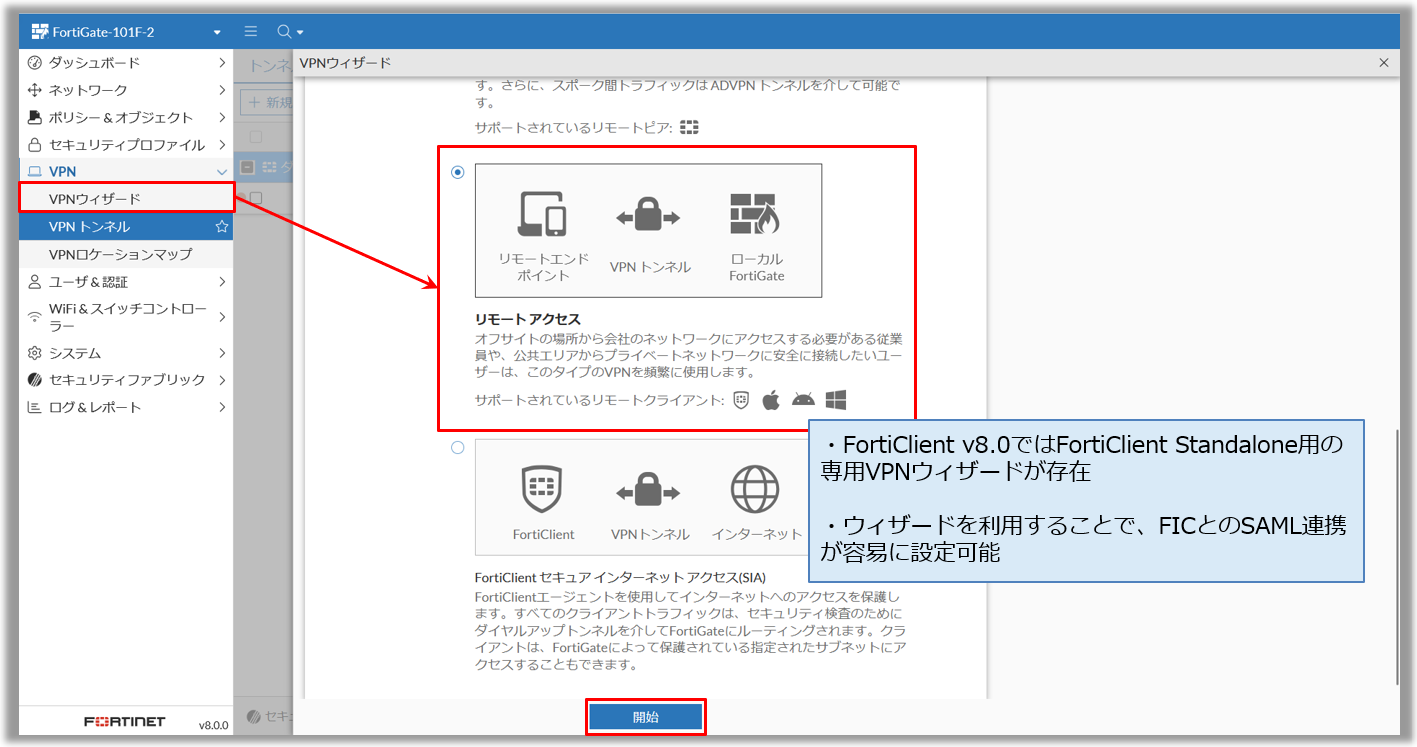Image resolution: width=1417 pixels, height=747 pixels.
Task: Expand the ダッシュボード menu chevron
Action: click(x=222, y=63)
